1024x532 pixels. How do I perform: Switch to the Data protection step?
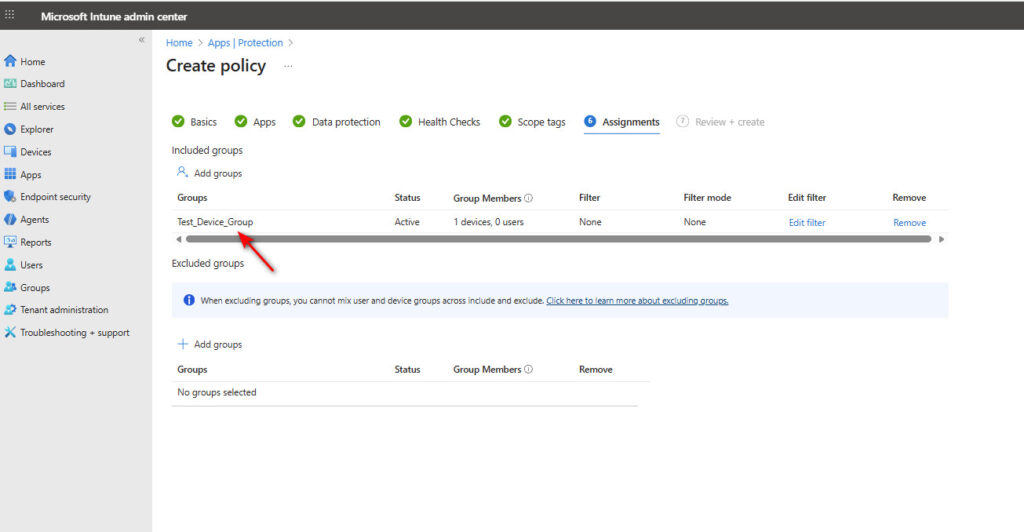click(x=345, y=122)
